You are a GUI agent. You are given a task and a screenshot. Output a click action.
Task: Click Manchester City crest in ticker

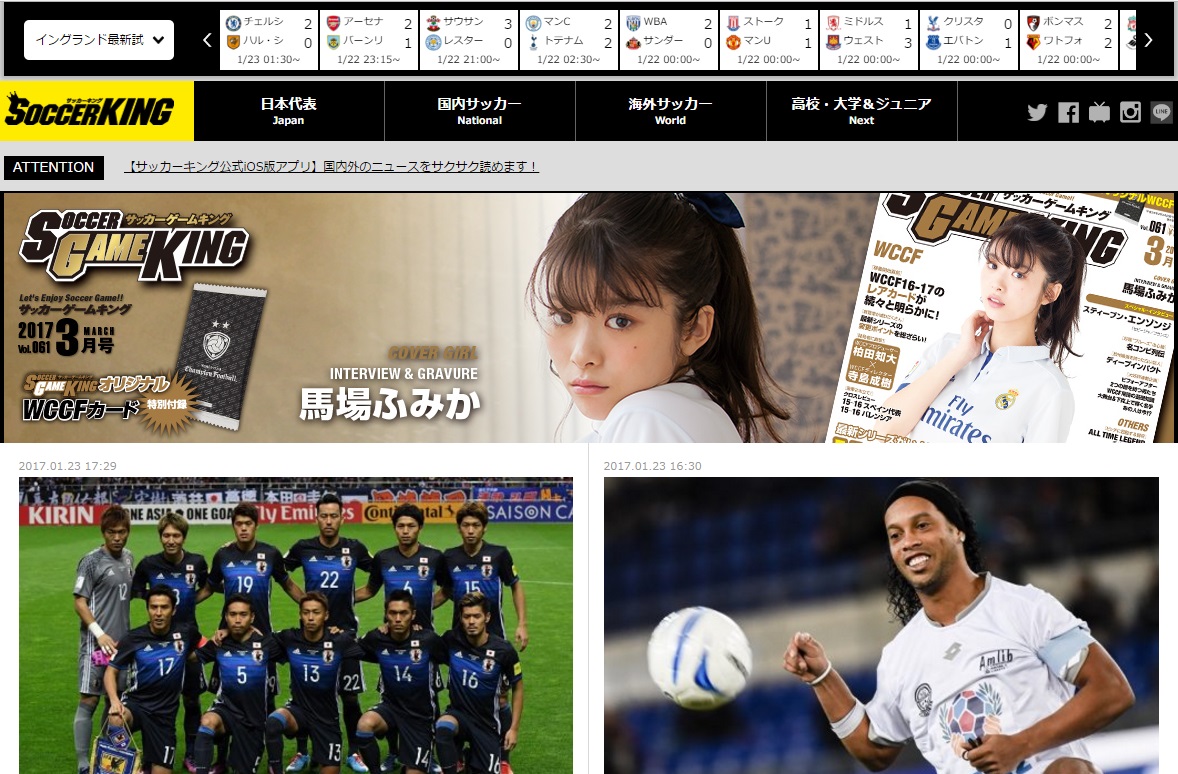pyautogui.click(x=533, y=23)
